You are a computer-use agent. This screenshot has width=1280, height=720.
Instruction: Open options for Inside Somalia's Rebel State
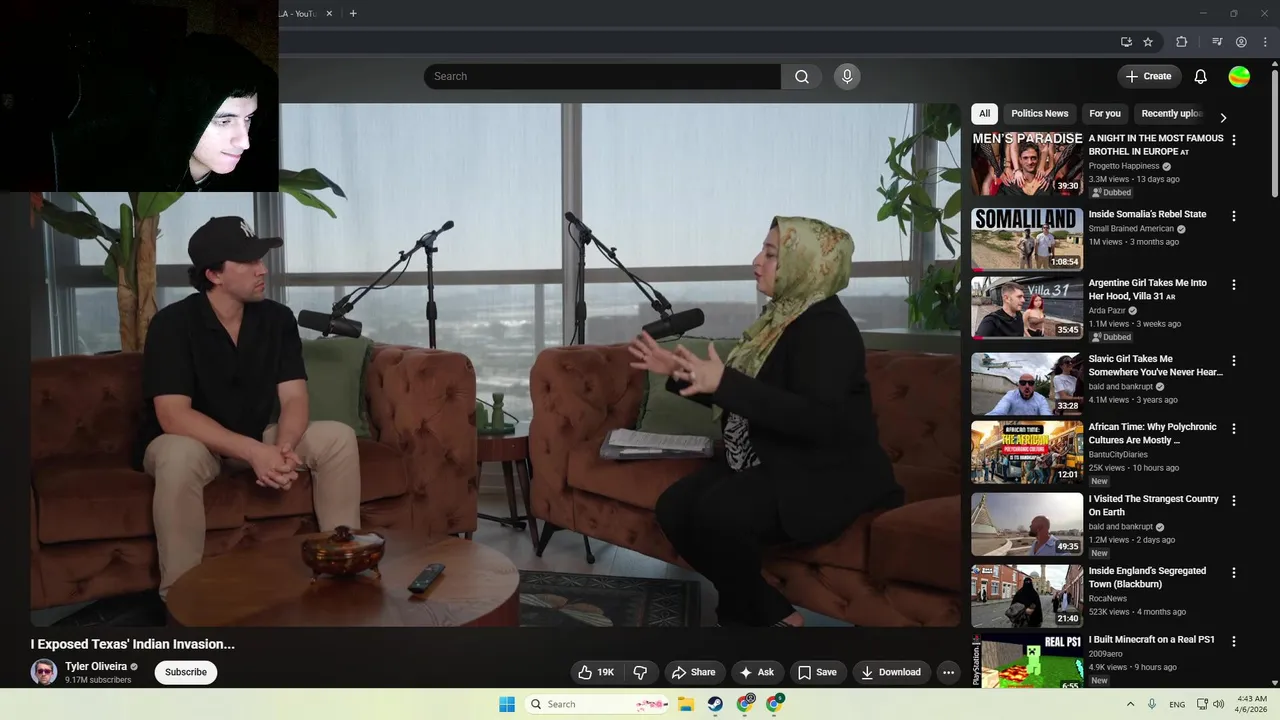(x=1233, y=216)
